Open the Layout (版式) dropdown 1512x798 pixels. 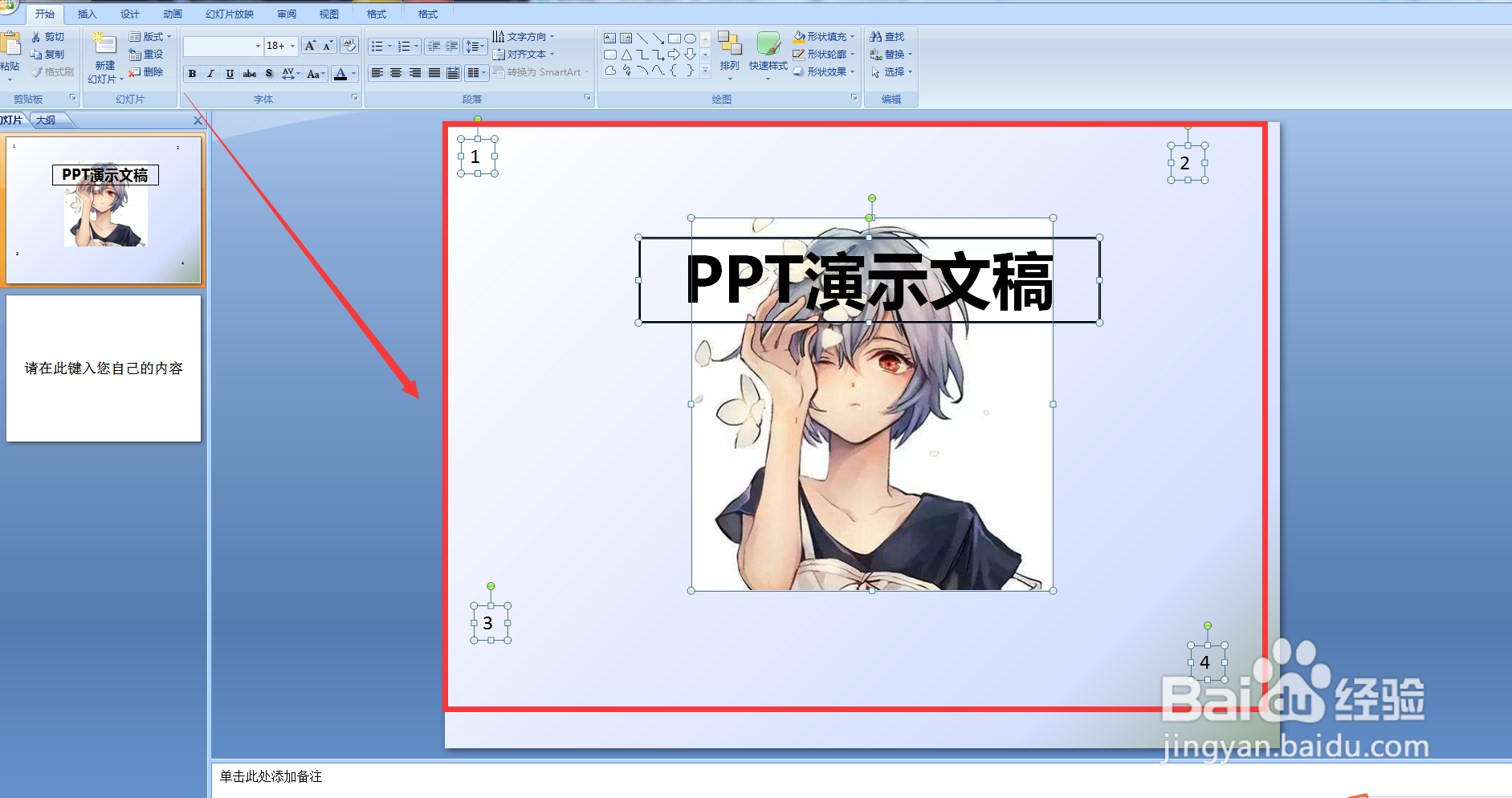(x=150, y=37)
